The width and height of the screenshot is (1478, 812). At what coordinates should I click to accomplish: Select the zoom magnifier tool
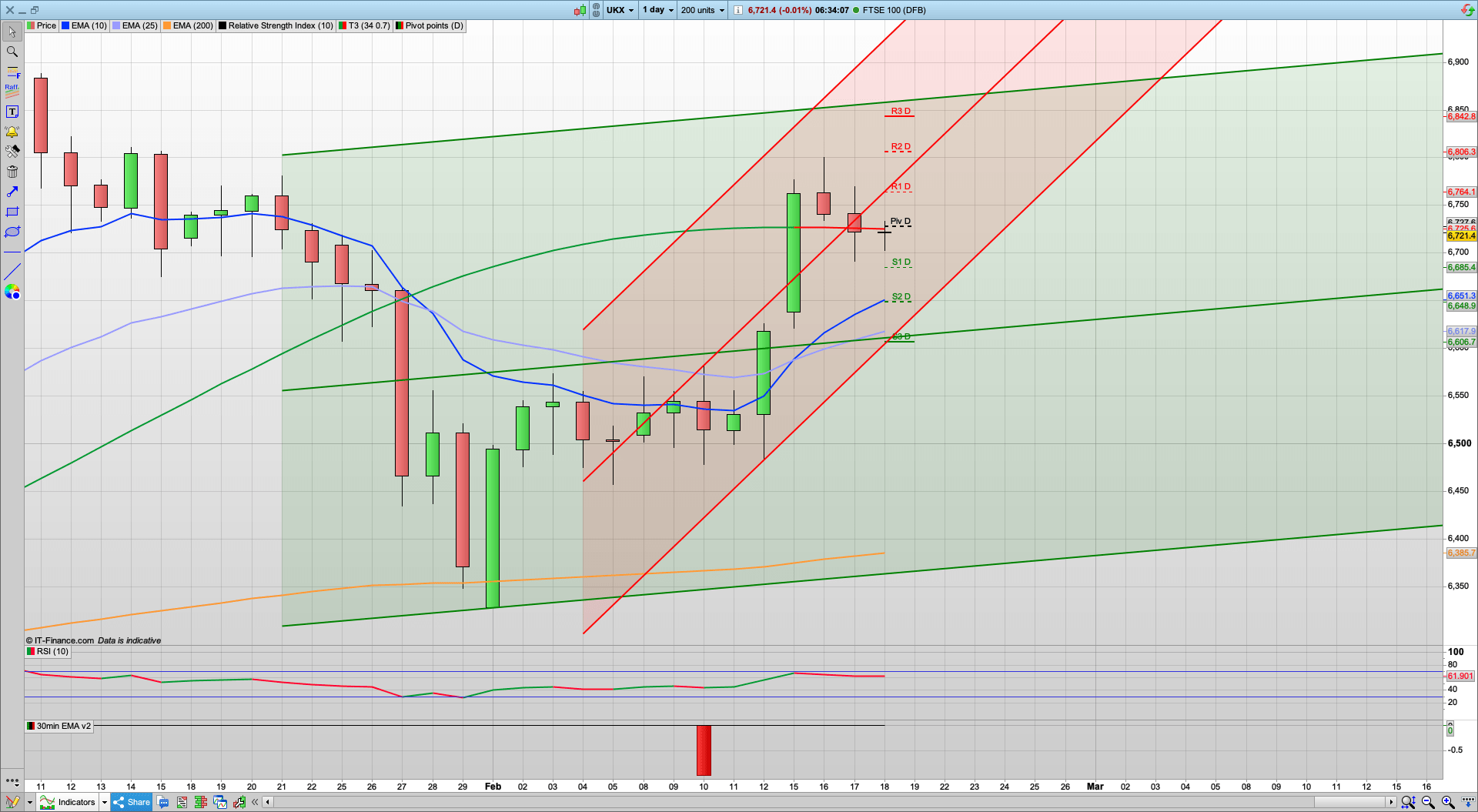12,52
